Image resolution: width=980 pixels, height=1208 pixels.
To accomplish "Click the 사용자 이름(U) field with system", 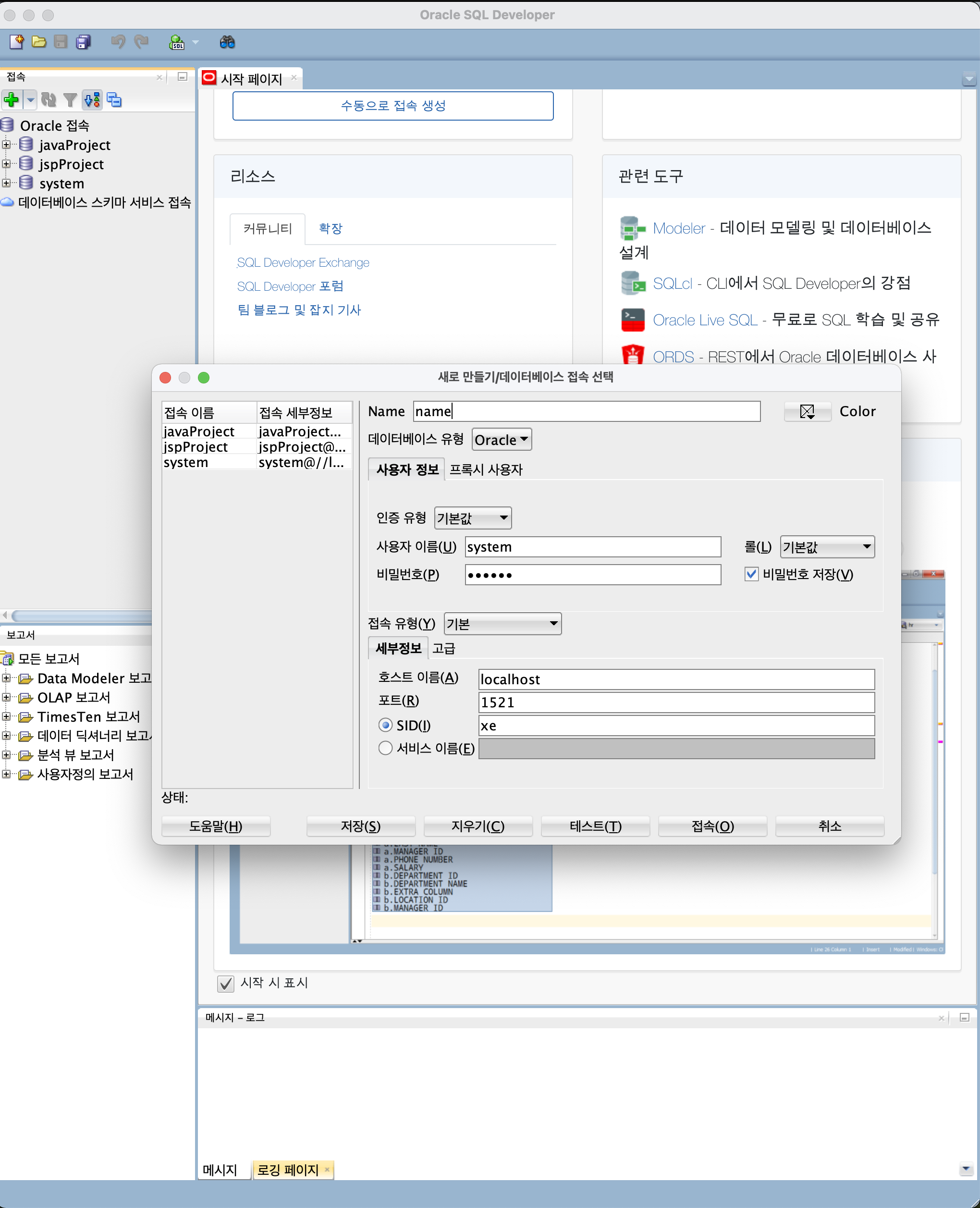I will (593, 547).
